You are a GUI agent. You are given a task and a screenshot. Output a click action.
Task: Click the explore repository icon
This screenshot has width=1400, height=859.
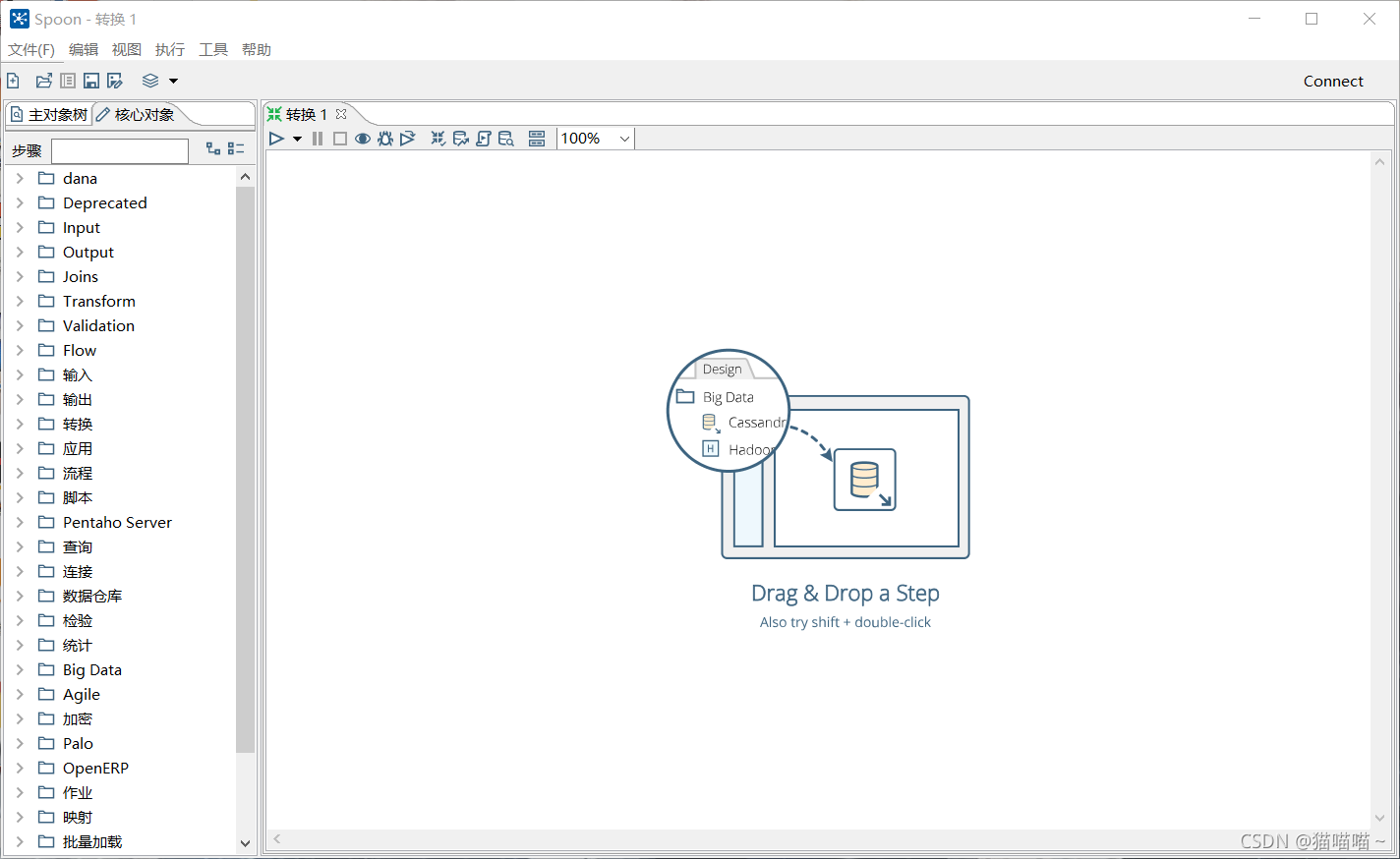68,81
